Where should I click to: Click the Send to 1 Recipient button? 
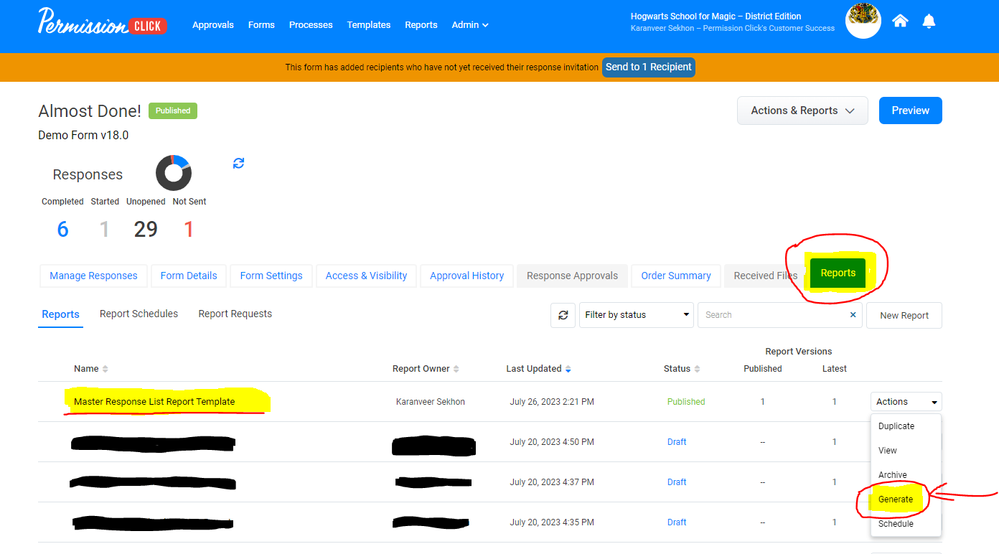click(648, 67)
